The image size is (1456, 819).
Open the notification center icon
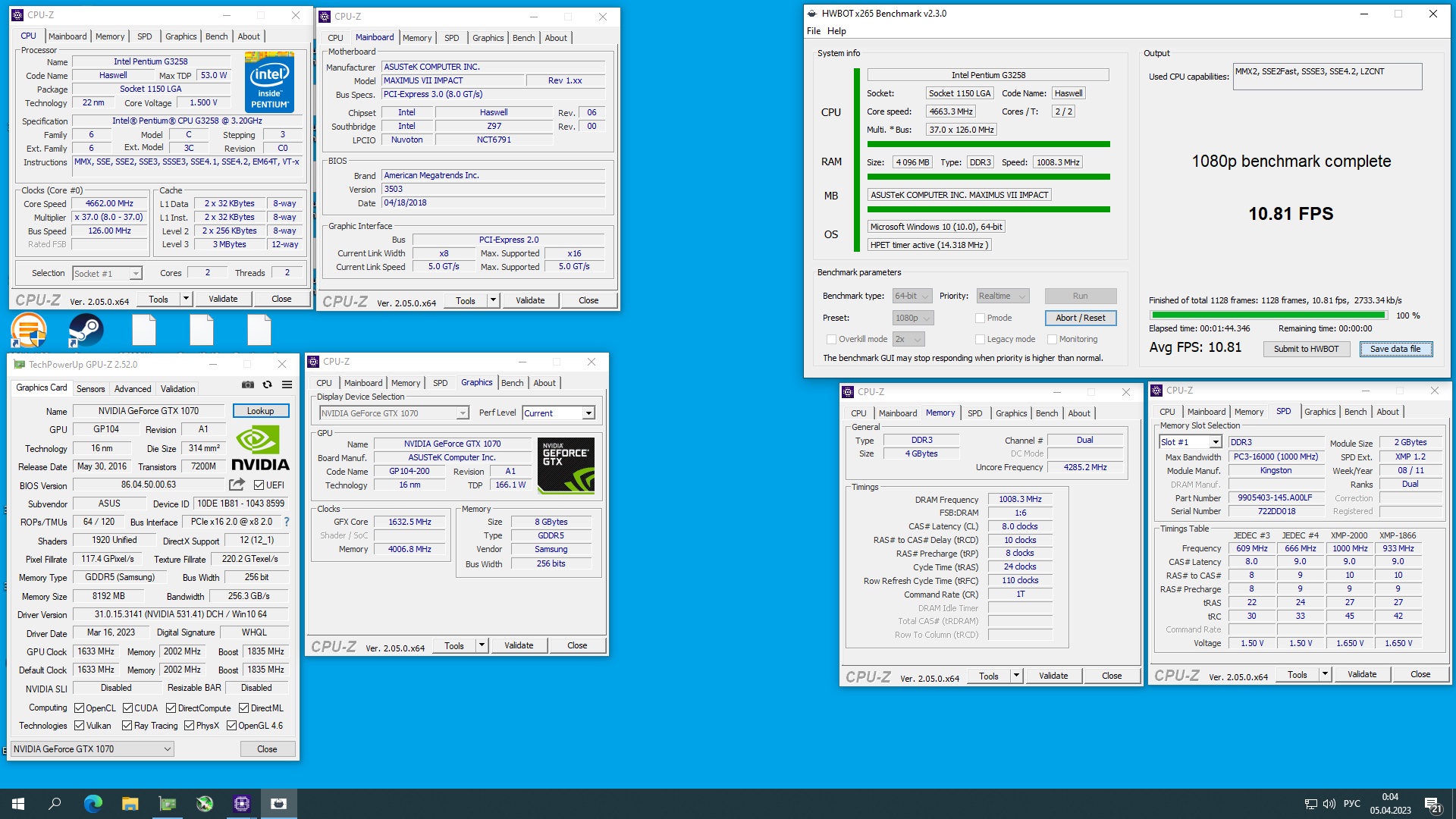[1433, 805]
